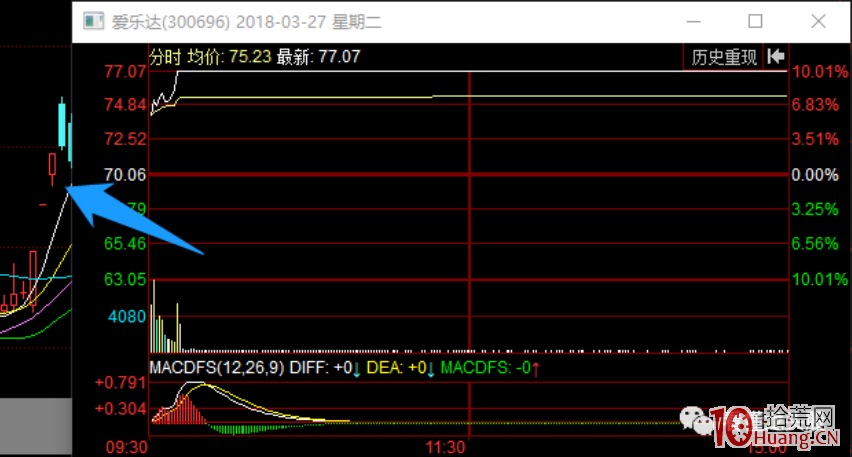Image resolution: width=852 pixels, height=457 pixels.
Task: Click the 11:30 time axis label
Action: pyautogui.click(x=445, y=448)
